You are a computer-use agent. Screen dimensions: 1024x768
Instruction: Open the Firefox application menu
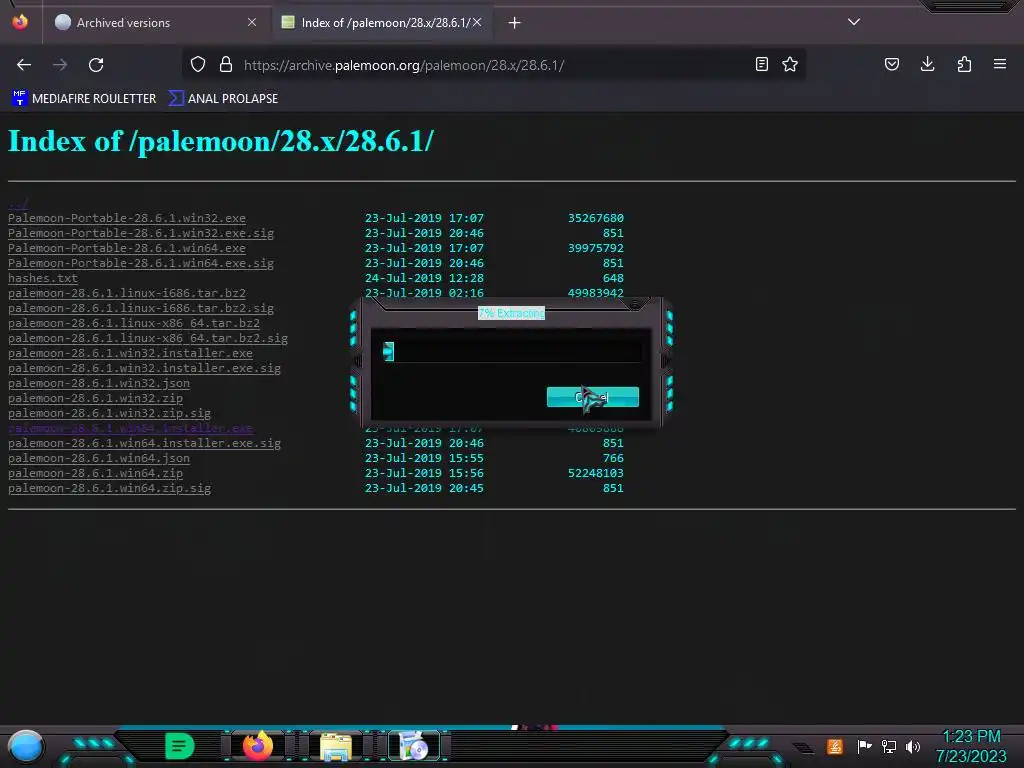[1000, 64]
